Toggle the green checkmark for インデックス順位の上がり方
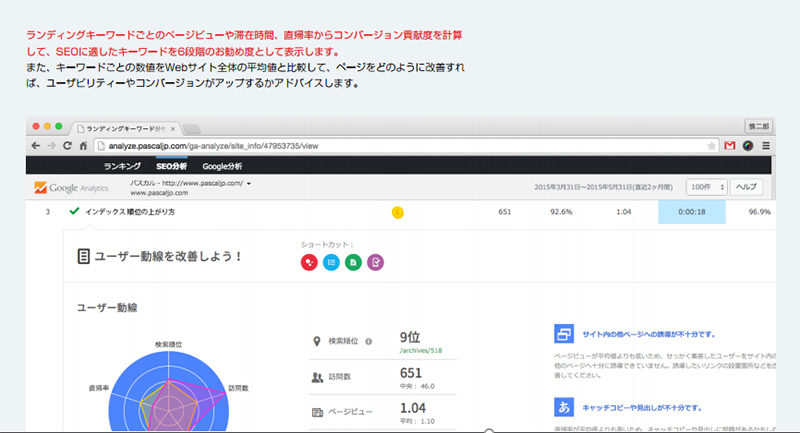The height and width of the screenshot is (433, 800). [x=74, y=212]
